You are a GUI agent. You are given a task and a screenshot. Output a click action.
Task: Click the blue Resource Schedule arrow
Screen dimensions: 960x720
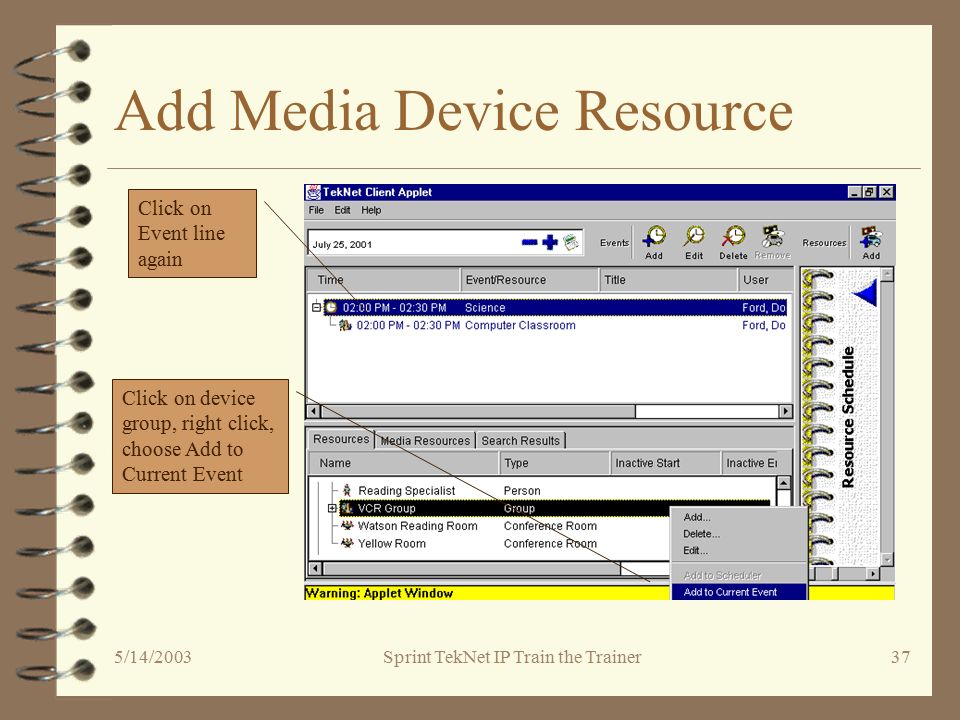coord(866,293)
